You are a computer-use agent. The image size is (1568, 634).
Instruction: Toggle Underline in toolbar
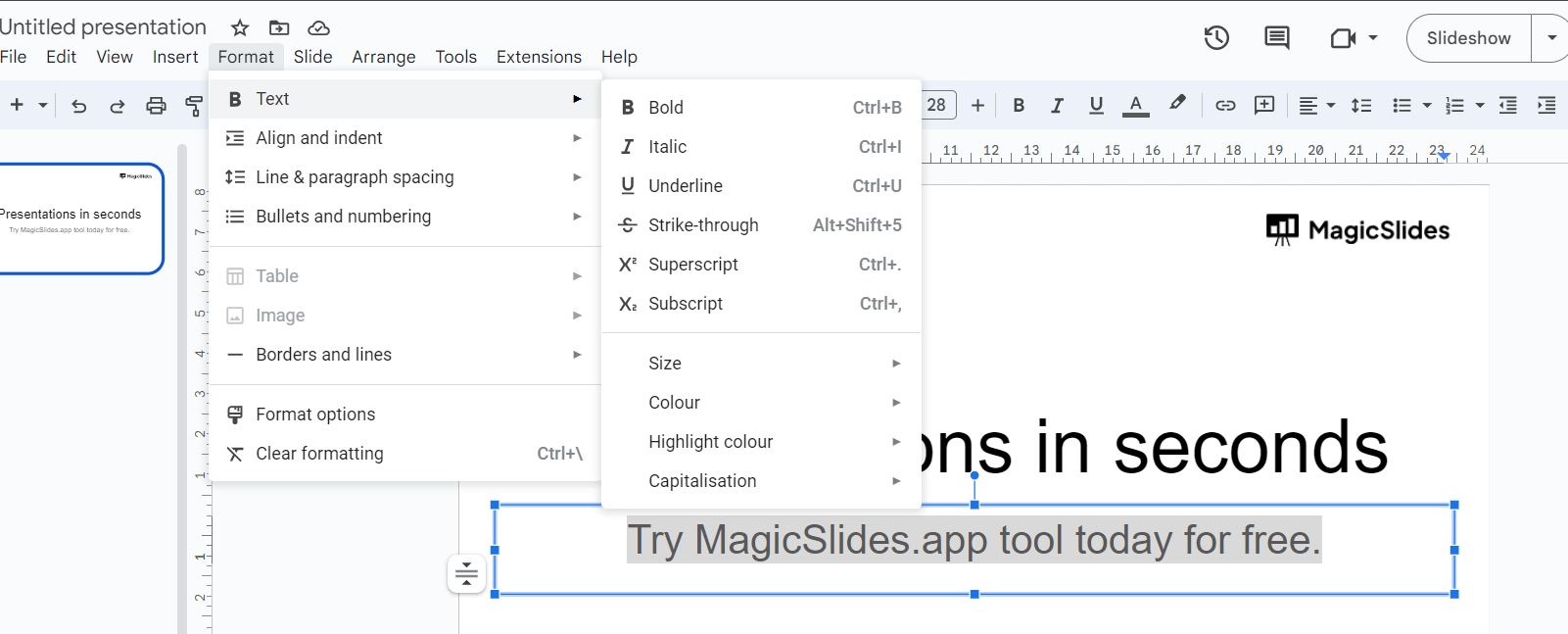point(1096,105)
